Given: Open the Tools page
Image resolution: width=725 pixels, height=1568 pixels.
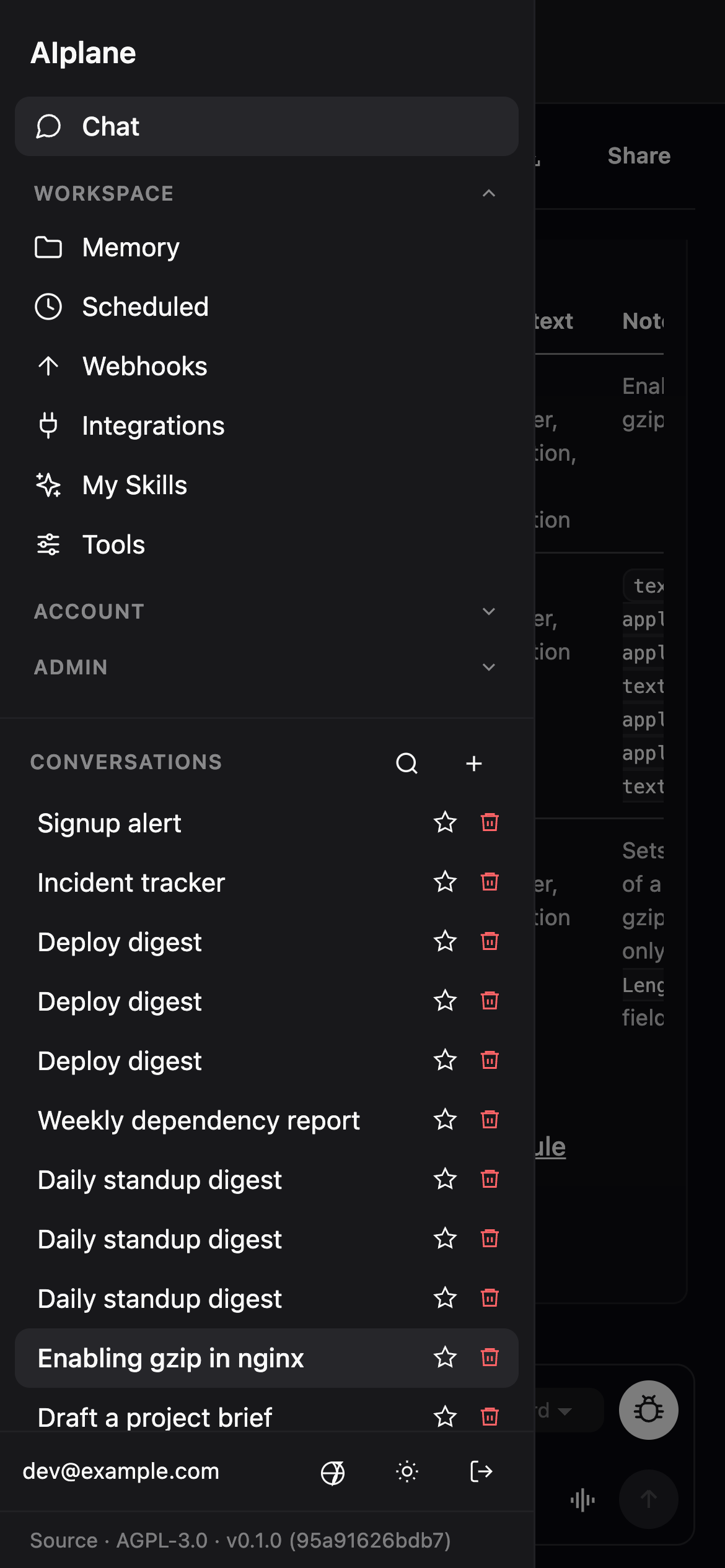Looking at the screenshot, I should point(266,545).
